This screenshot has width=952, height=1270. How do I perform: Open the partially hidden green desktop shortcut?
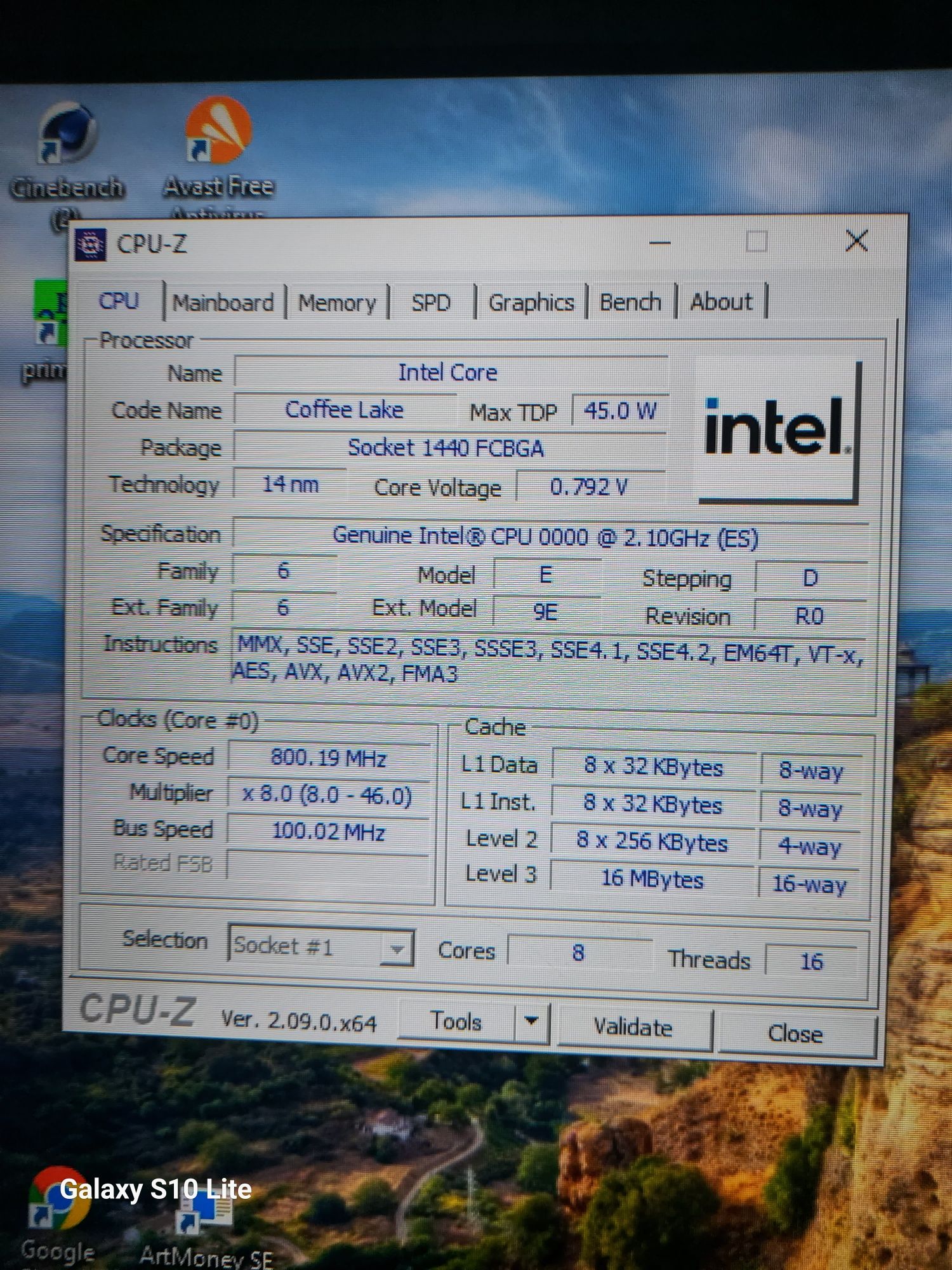point(50,330)
